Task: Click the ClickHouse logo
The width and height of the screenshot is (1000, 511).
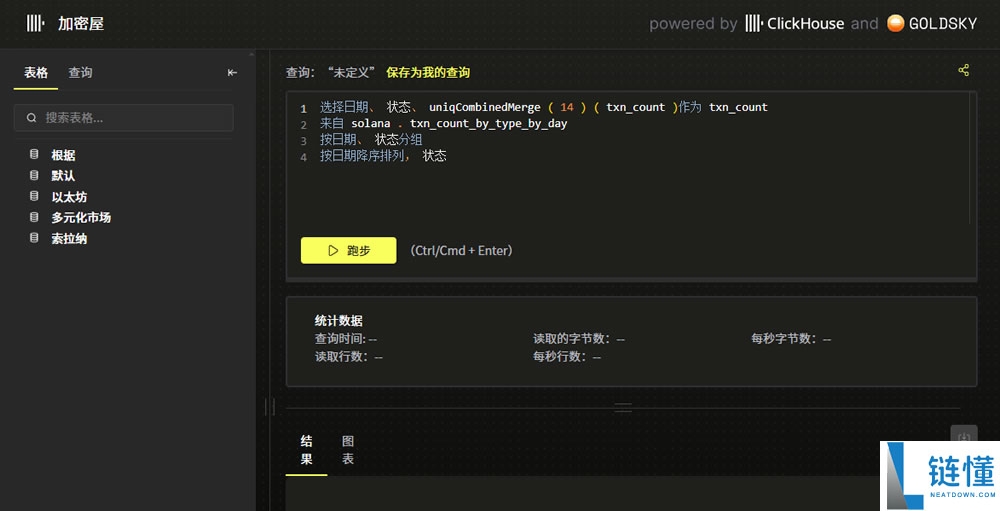Action: (x=795, y=23)
